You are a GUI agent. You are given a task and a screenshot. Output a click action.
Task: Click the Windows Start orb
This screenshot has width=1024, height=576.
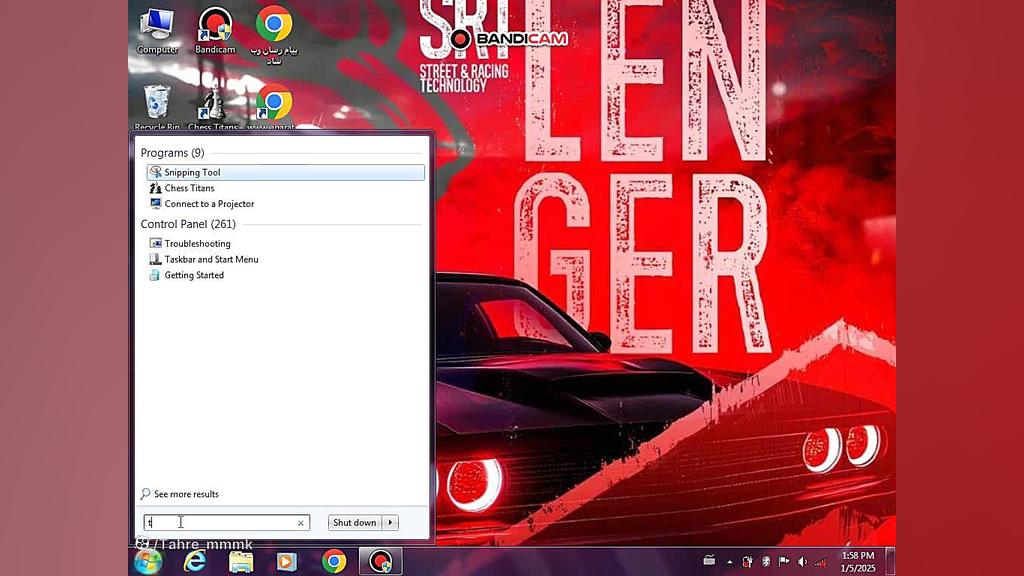148,562
